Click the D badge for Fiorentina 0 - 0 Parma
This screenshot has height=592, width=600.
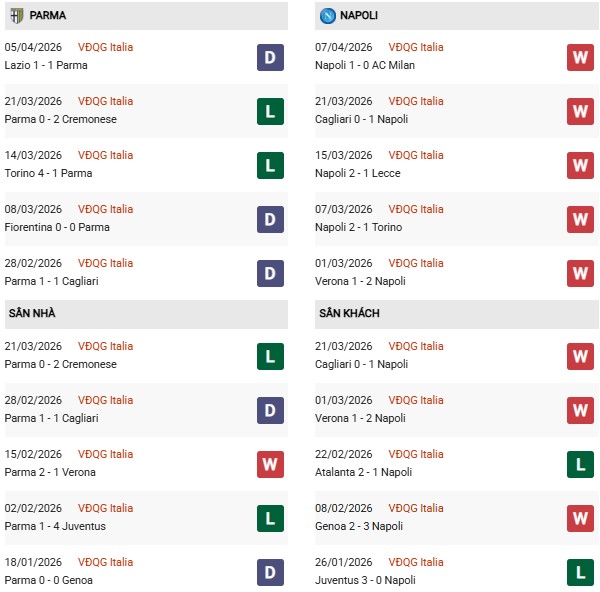(270, 219)
